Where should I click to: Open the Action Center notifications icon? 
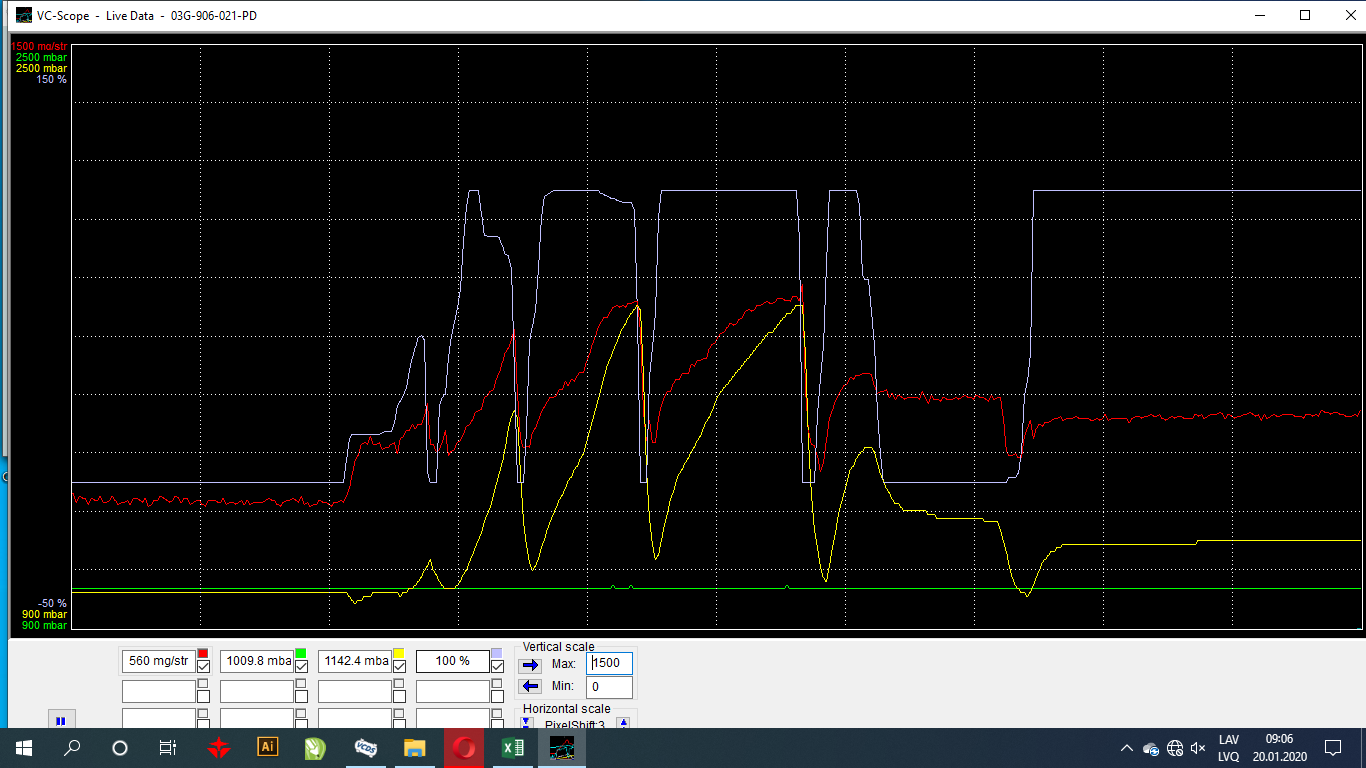(1333, 748)
